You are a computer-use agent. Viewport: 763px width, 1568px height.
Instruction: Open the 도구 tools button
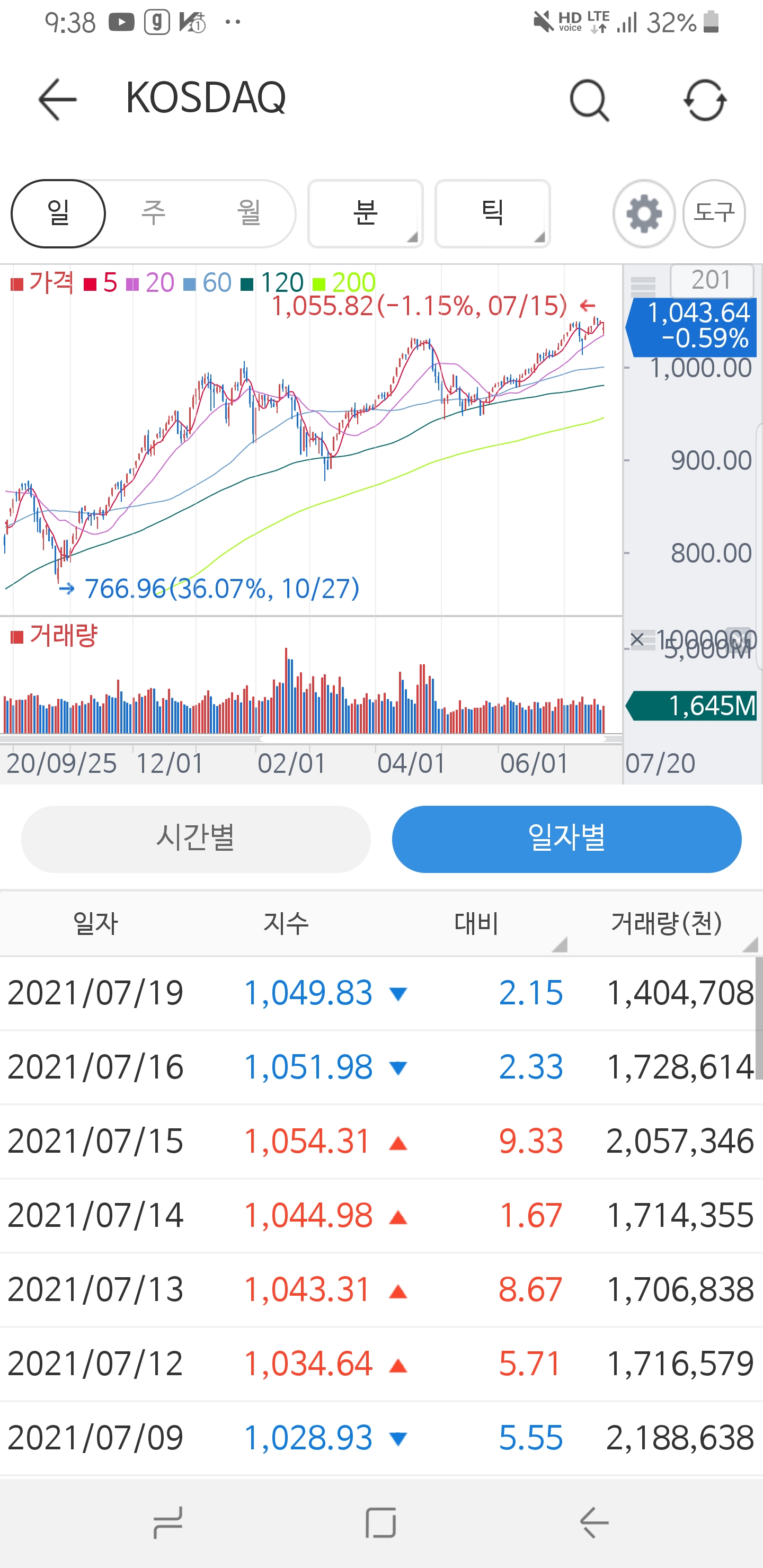[714, 213]
